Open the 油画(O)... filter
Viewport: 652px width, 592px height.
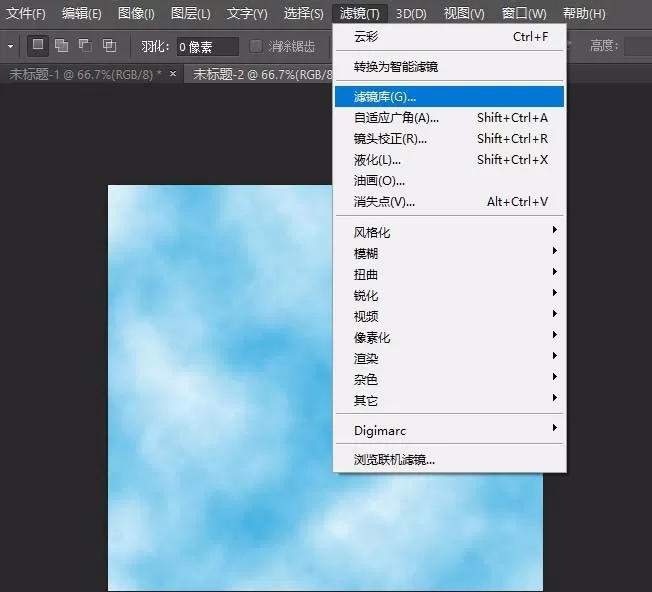449,180
